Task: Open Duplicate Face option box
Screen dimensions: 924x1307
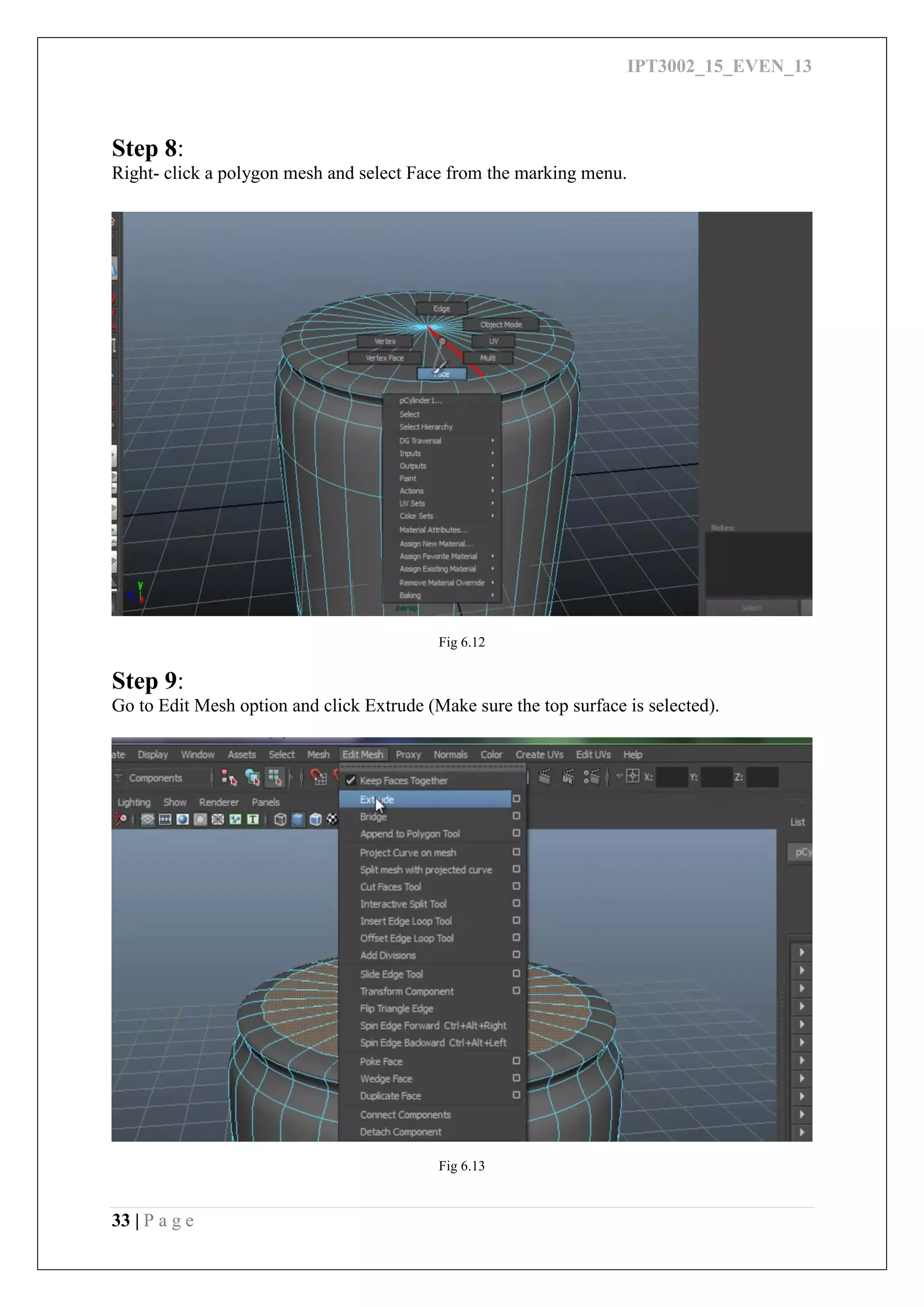Action: pyautogui.click(x=516, y=1095)
